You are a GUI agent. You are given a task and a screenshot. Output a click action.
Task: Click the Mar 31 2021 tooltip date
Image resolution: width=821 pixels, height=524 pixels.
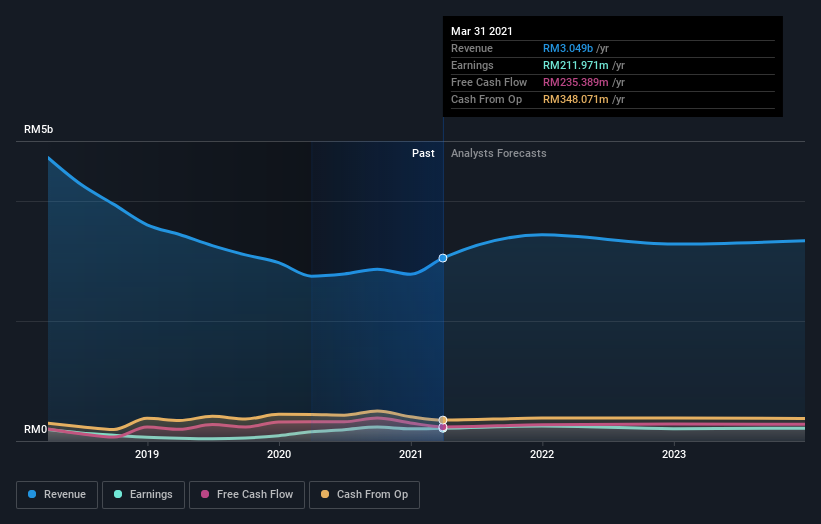tap(482, 31)
